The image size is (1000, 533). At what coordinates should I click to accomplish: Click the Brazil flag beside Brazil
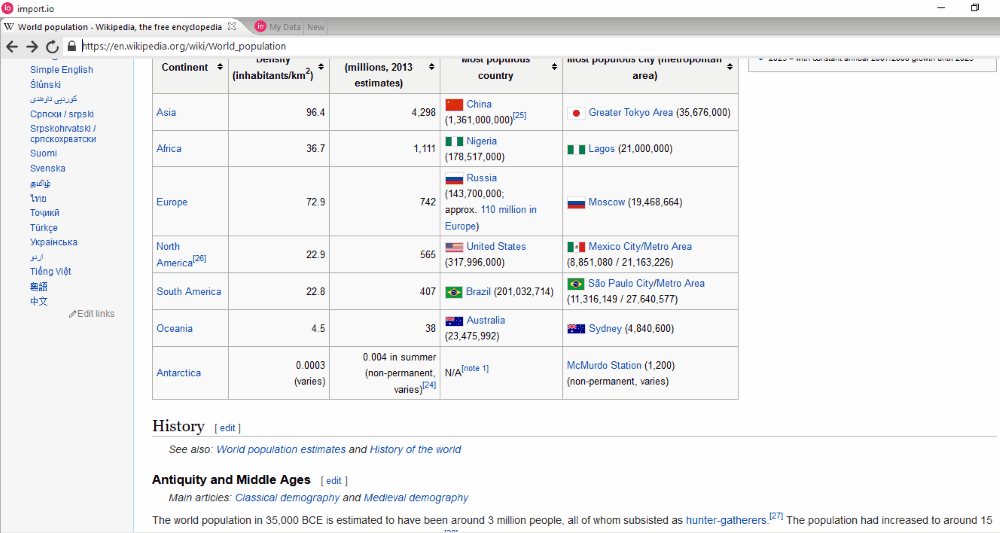click(453, 292)
